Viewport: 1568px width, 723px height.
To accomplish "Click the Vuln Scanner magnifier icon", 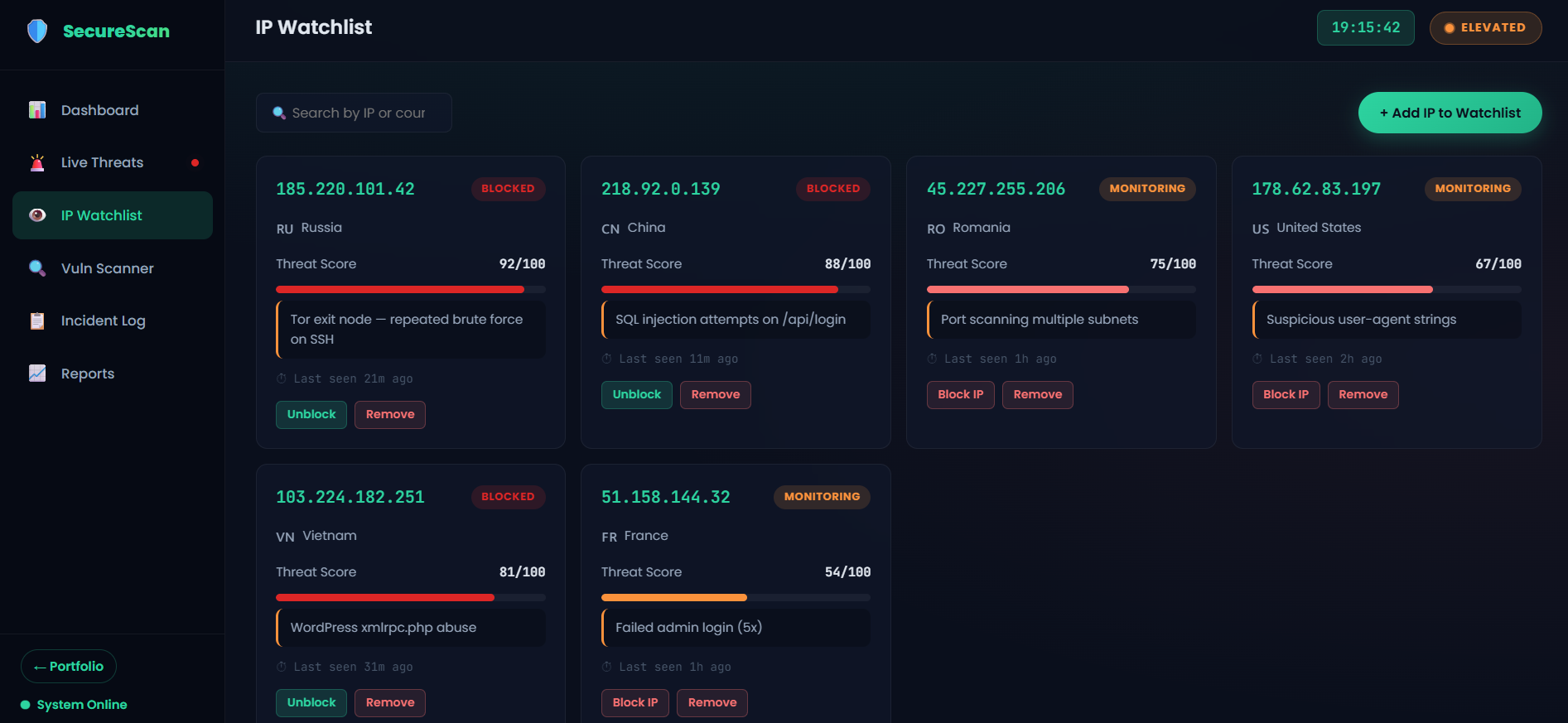I will [37, 268].
